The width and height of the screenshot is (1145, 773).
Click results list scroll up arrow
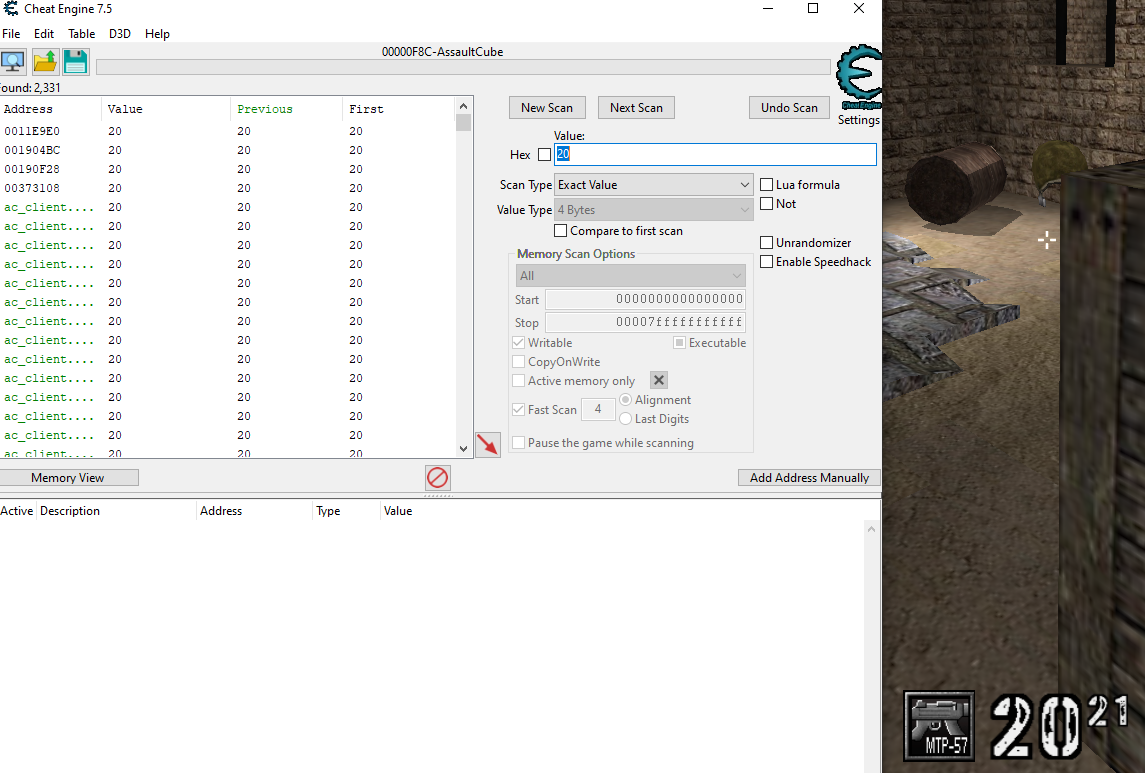pyautogui.click(x=463, y=106)
